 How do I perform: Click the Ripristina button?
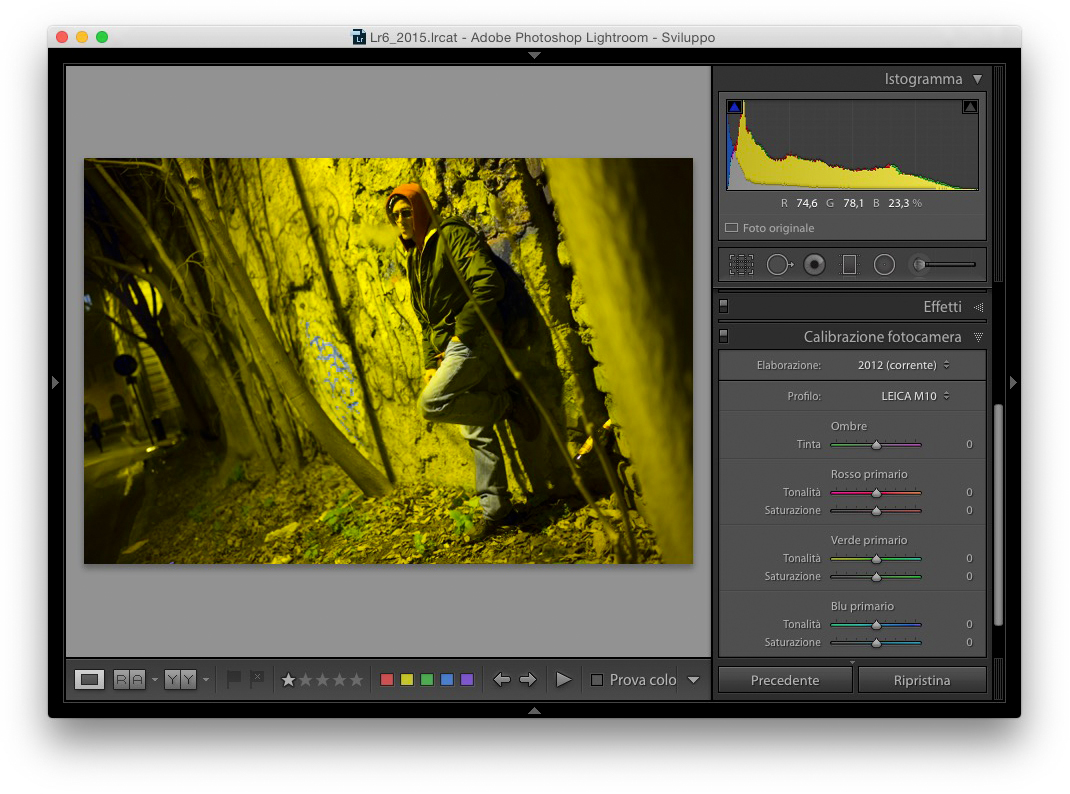click(x=922, y=680)
